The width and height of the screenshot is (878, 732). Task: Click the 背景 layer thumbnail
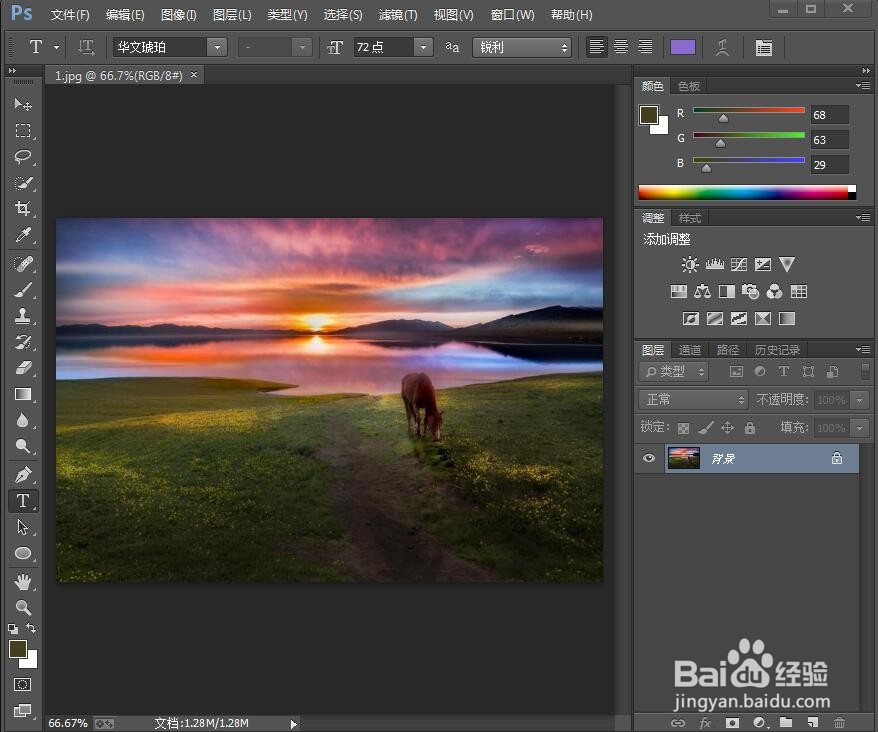pos(684,458)
